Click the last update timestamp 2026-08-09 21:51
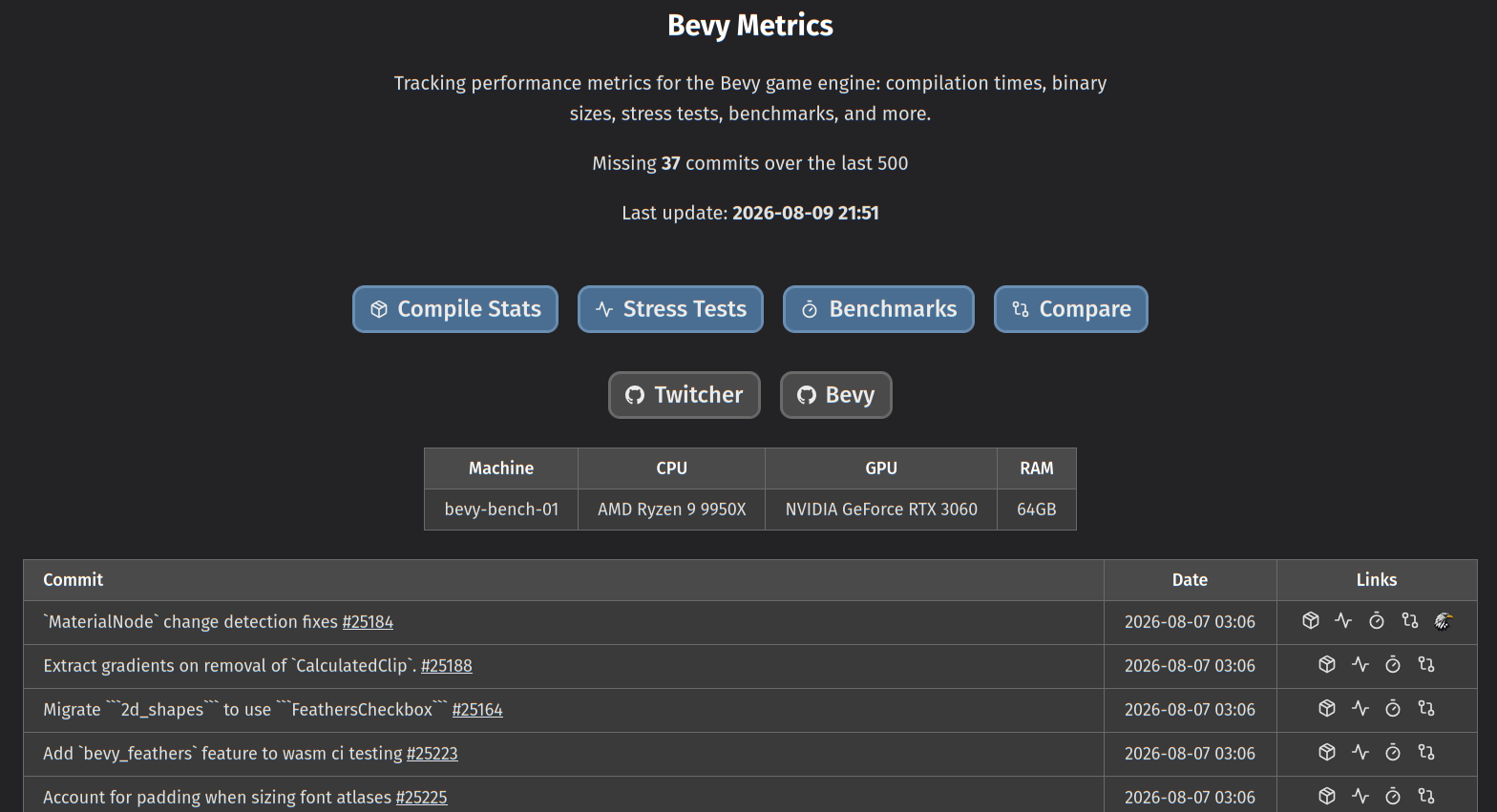 pyautogui.click(x=806, y=213)
